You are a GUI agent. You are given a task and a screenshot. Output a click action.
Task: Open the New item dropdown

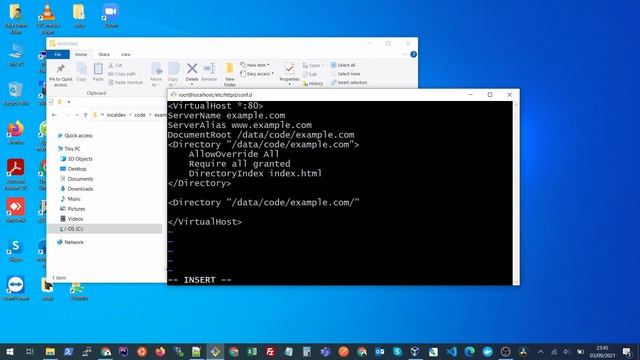pyautogui.click(x=255, y=65)
